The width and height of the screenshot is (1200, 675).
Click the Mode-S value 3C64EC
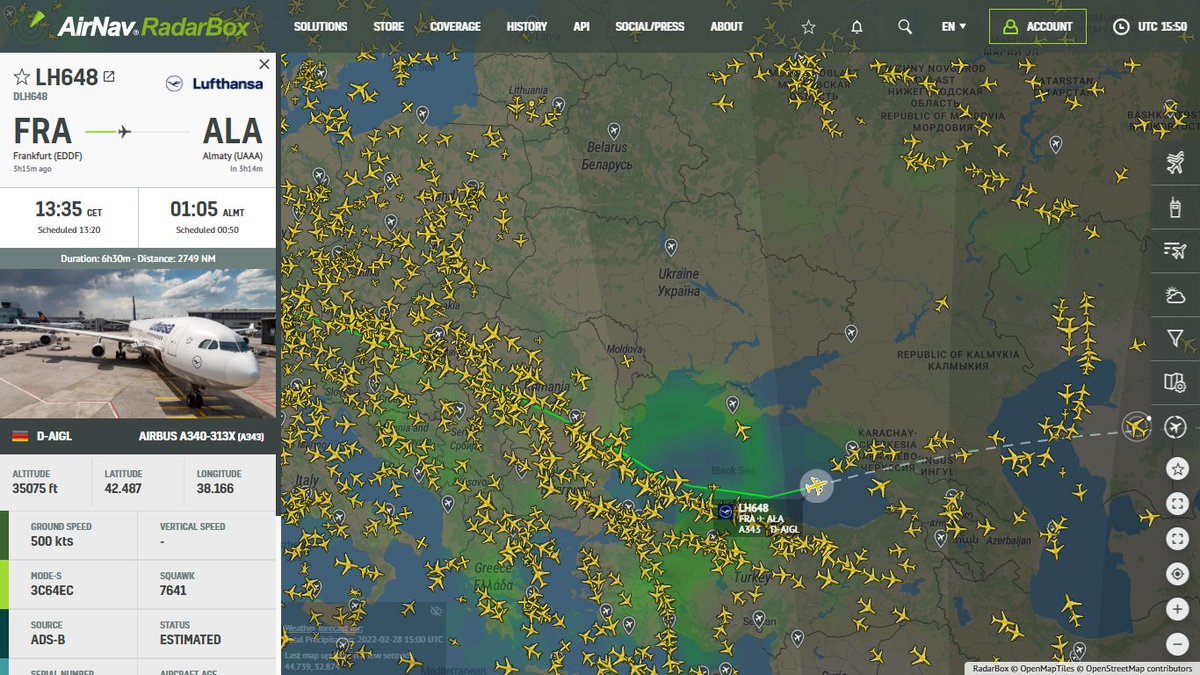[52, 590]
